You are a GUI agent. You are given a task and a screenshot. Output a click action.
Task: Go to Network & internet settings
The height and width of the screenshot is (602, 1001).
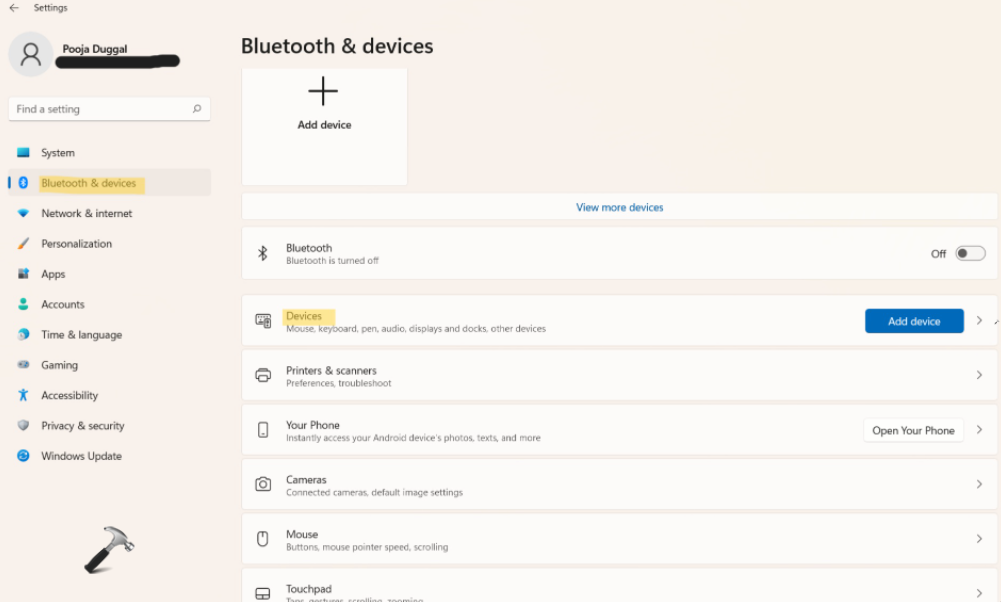coord(86,214)
